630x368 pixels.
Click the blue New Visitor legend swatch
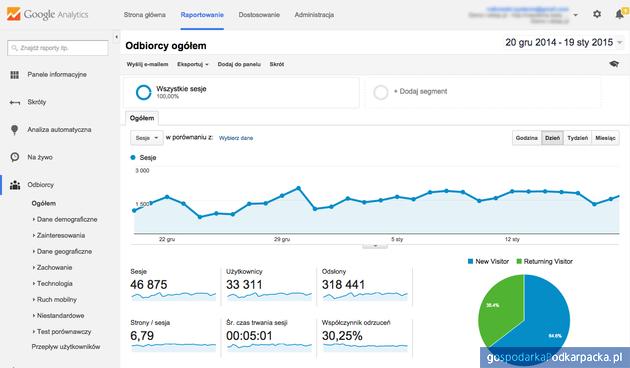tap(470, 262)
